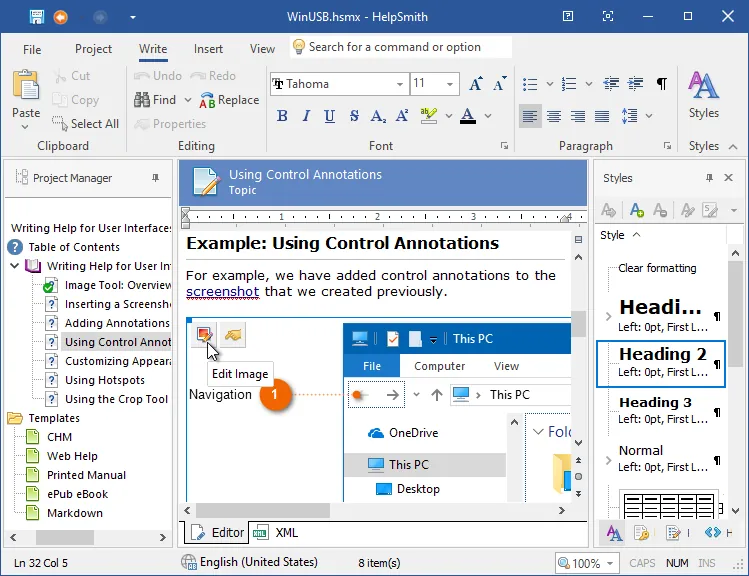Select the Using Hotspots topic
This screenshot has width=749, height=576.
click(x=105, y=380)
